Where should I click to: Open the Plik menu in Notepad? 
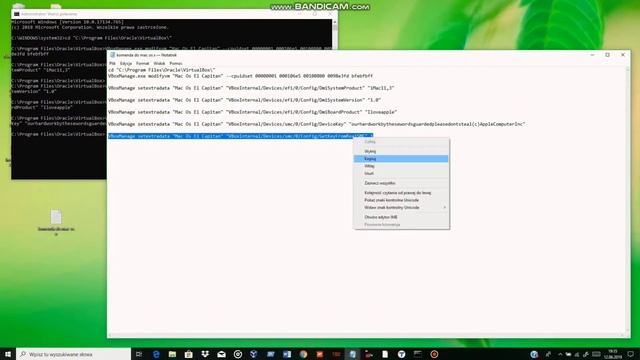(x=112, y=63)
